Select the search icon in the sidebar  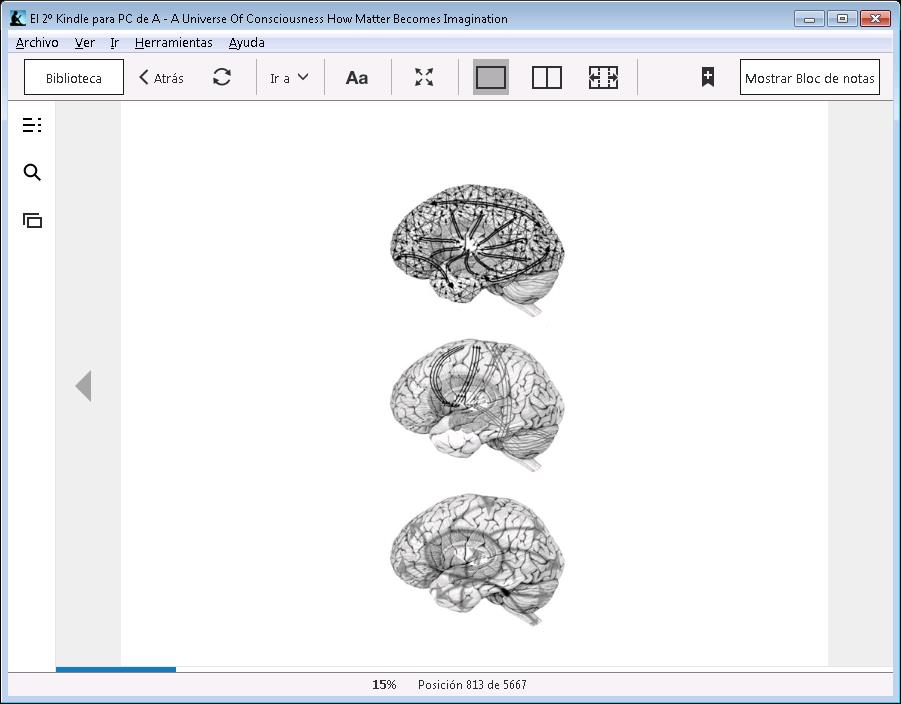31,172
